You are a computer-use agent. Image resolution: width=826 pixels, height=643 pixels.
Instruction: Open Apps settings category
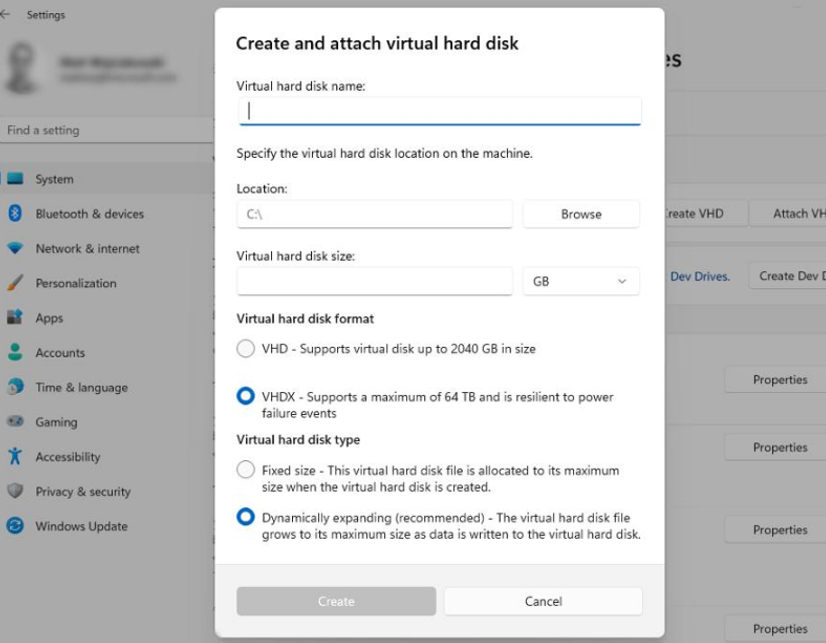click(x=107, y=318)
